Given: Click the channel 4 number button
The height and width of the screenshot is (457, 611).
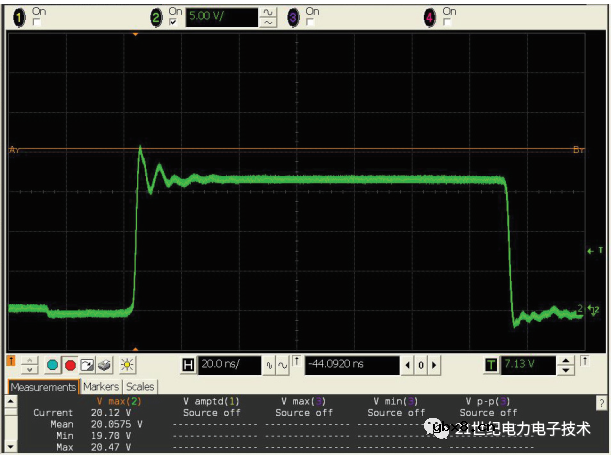Looking at the screenshot, I should 429,17.
